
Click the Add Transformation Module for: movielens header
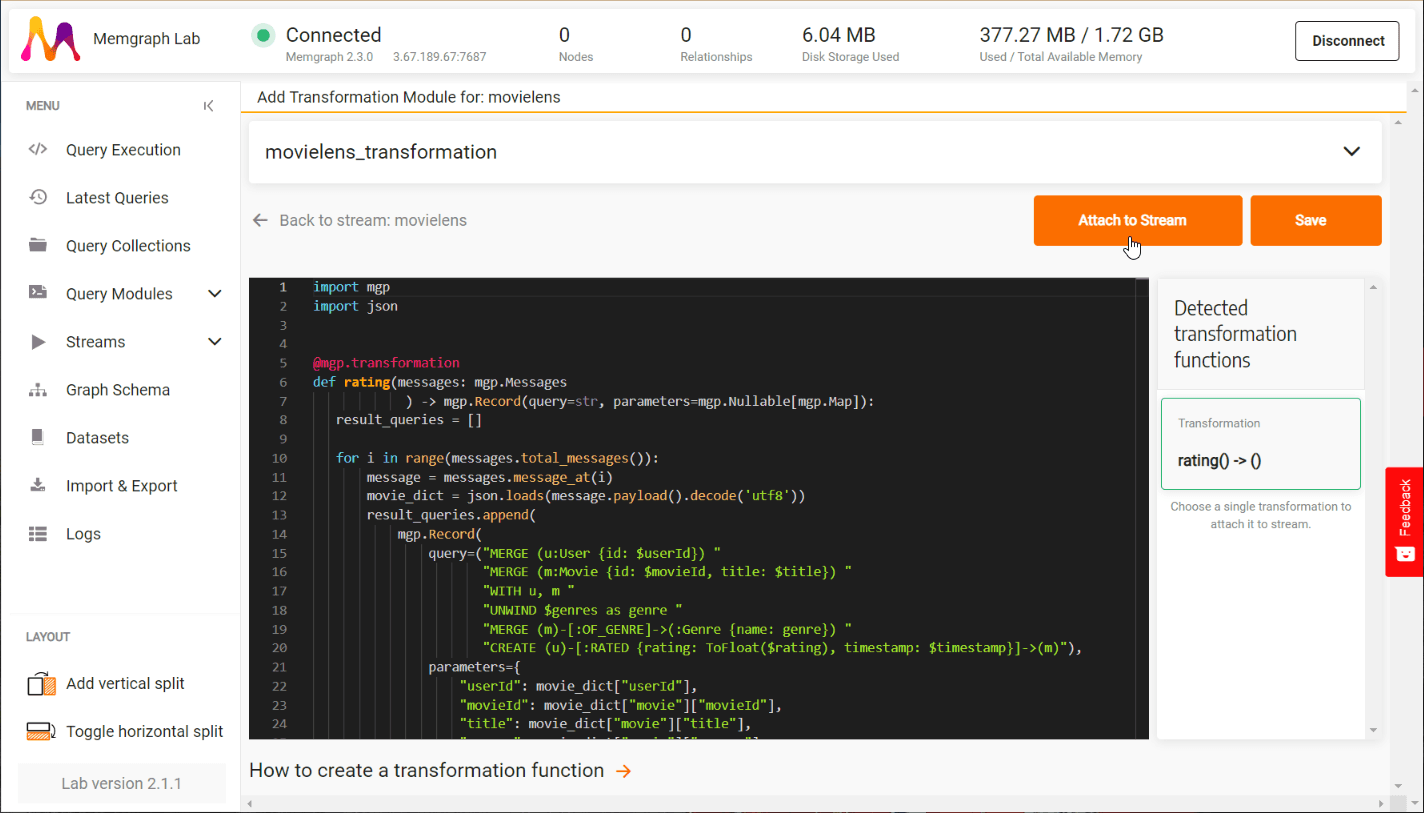(x=409, y=97)
